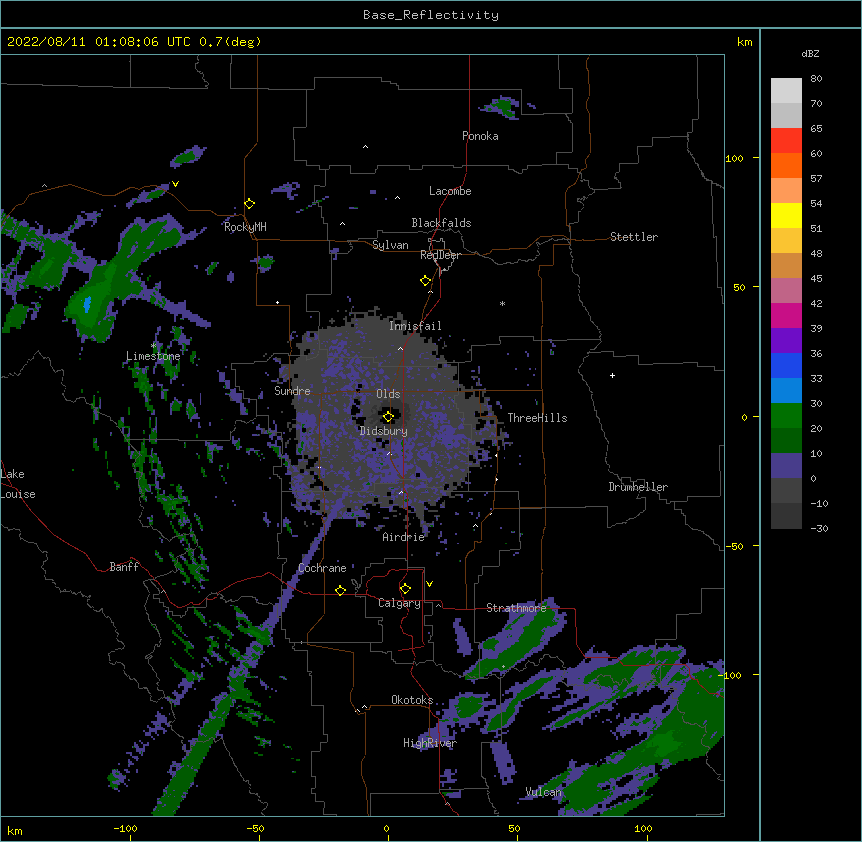This screenshot has height=842, width=862.
Task: Click the Airdrie city label
Action: (404, 537)
